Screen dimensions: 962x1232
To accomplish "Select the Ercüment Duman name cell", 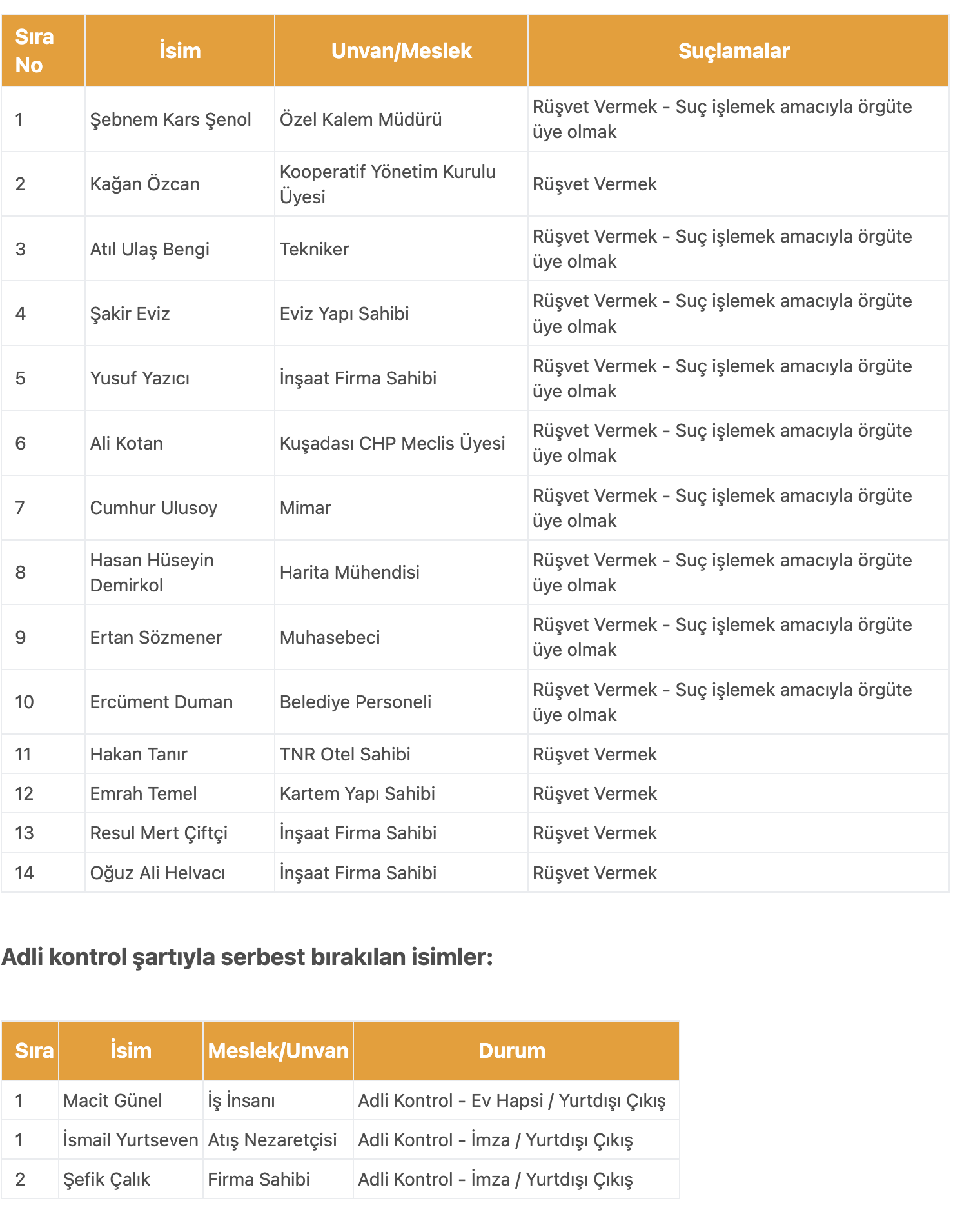I will coord(180,702).
